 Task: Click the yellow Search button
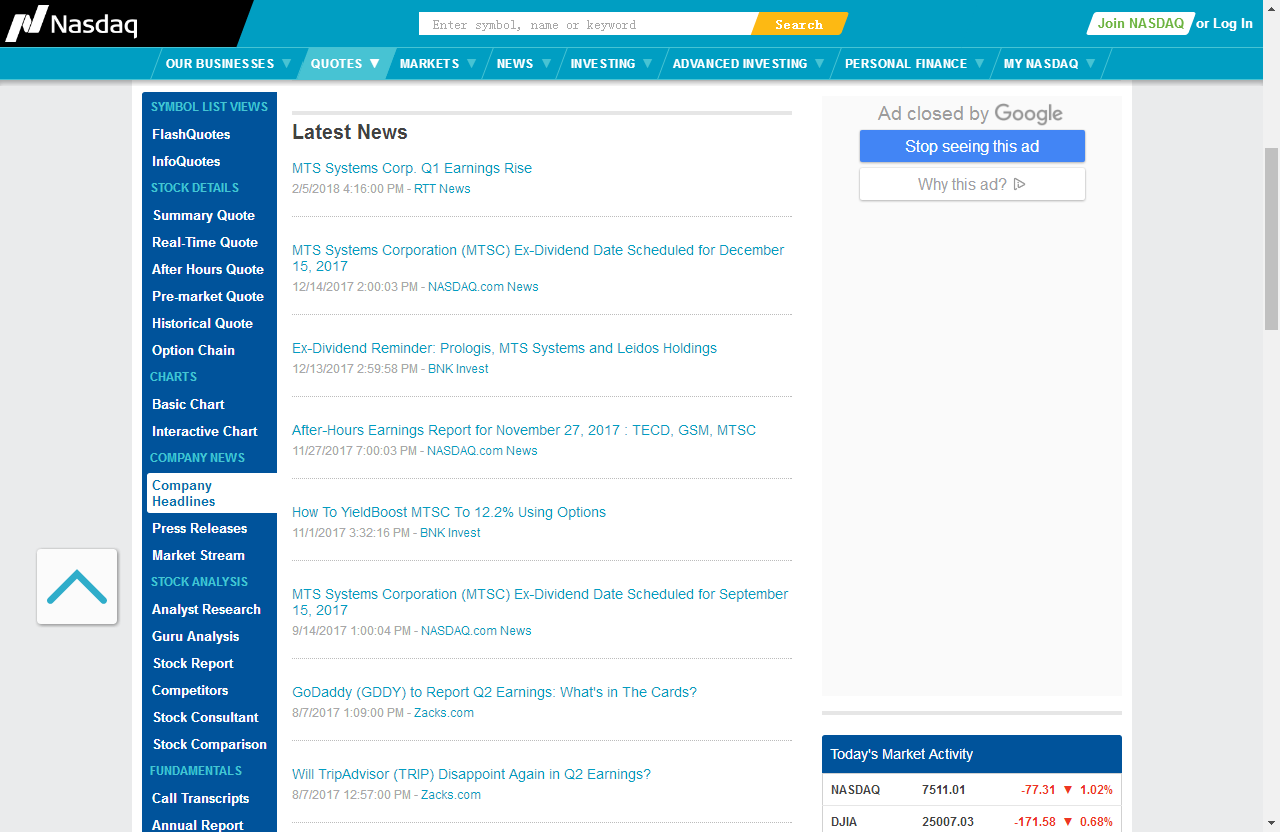[799, 24]
